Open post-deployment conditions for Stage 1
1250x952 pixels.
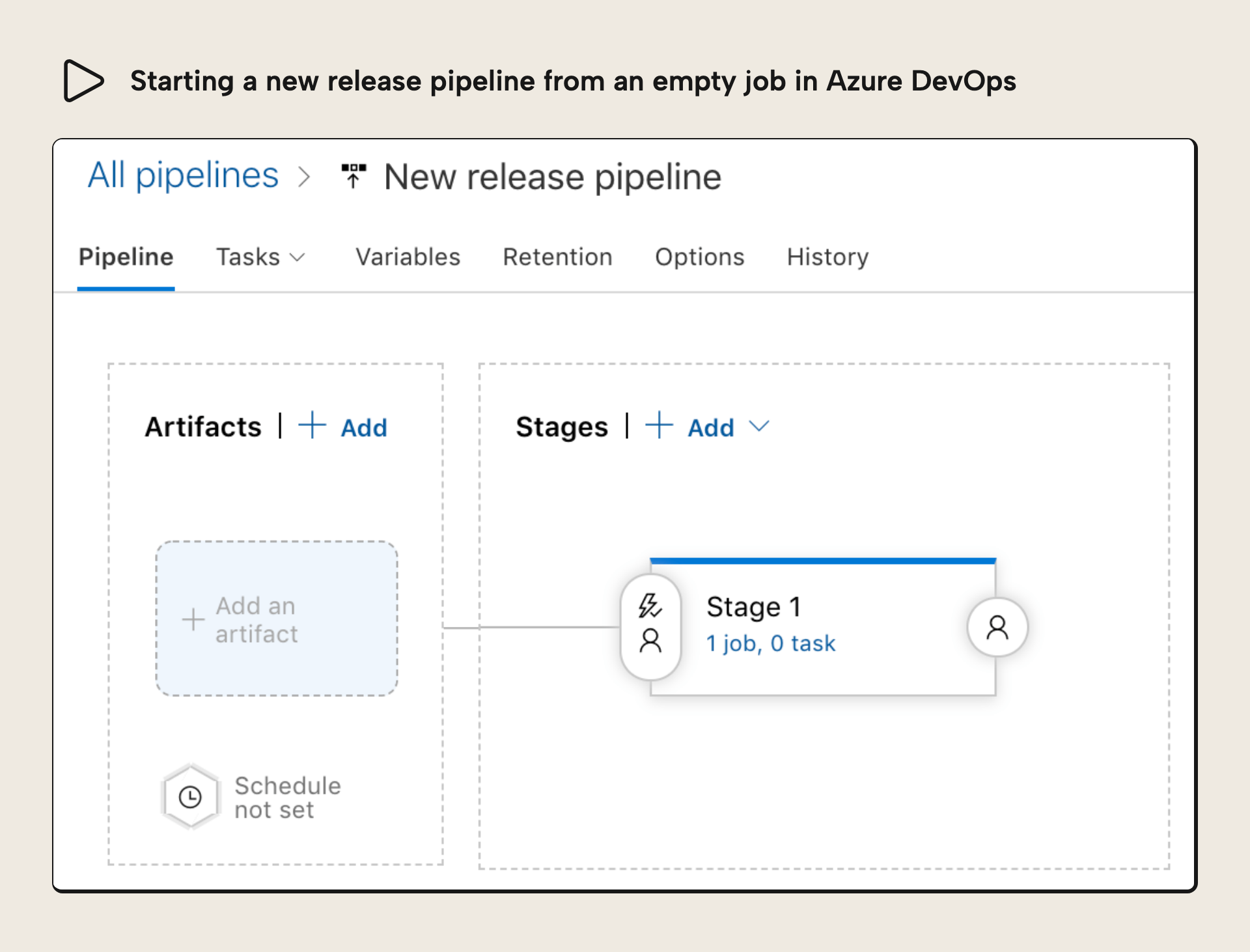(x=997, y=627)
